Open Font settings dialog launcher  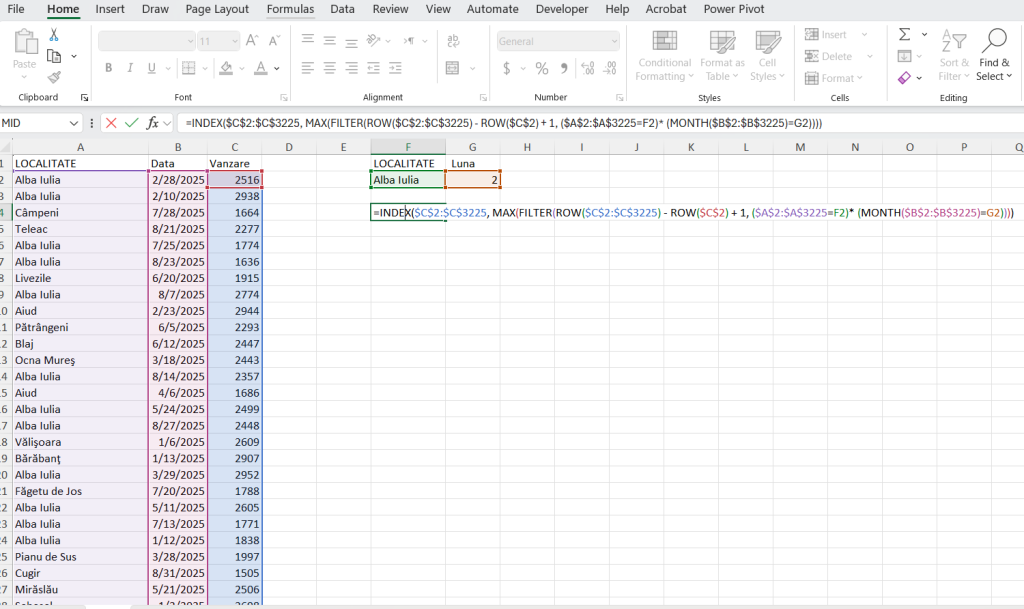[x=283, y=97]
